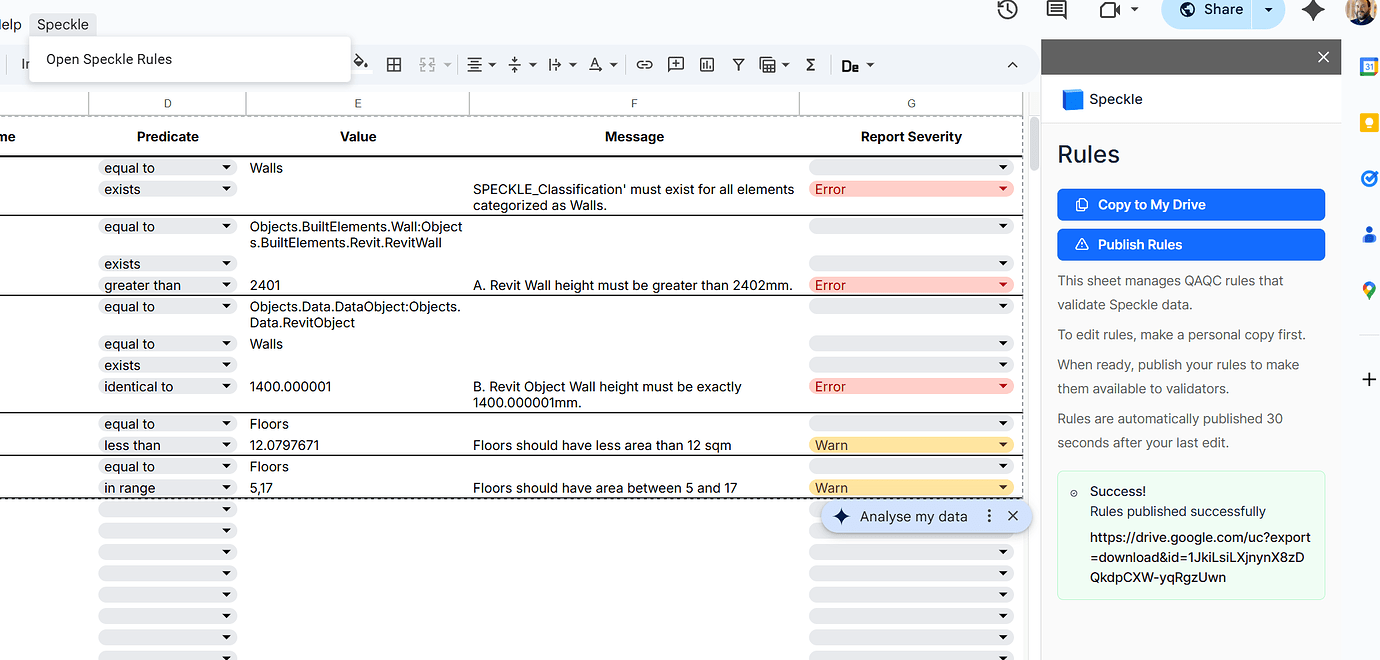1380x660 pixels.
Task: Close the Speckle sidebar
Action: [1323, 57]
